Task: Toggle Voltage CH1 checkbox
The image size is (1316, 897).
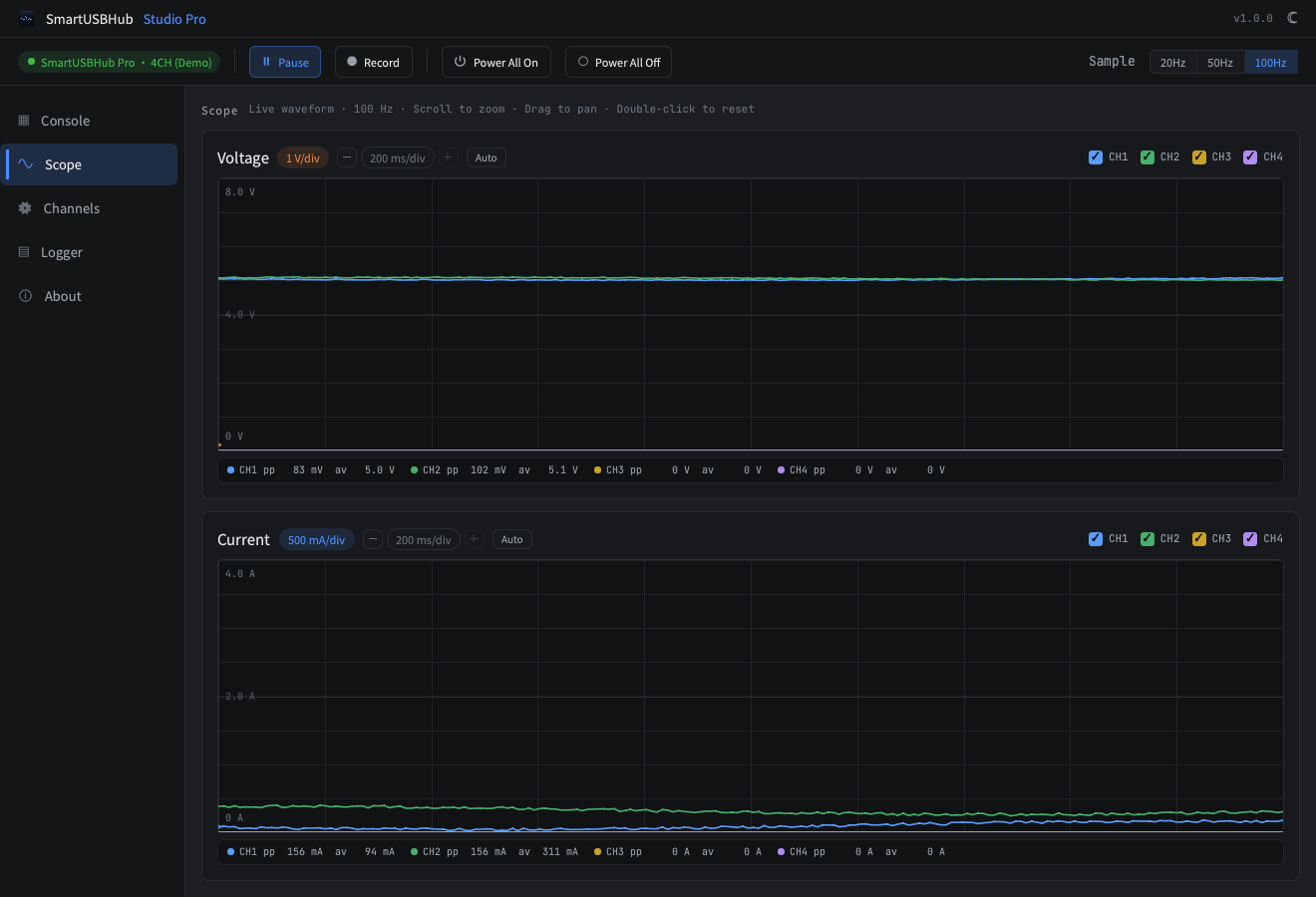Action: pyautogui.click(x=1096, y=156)
